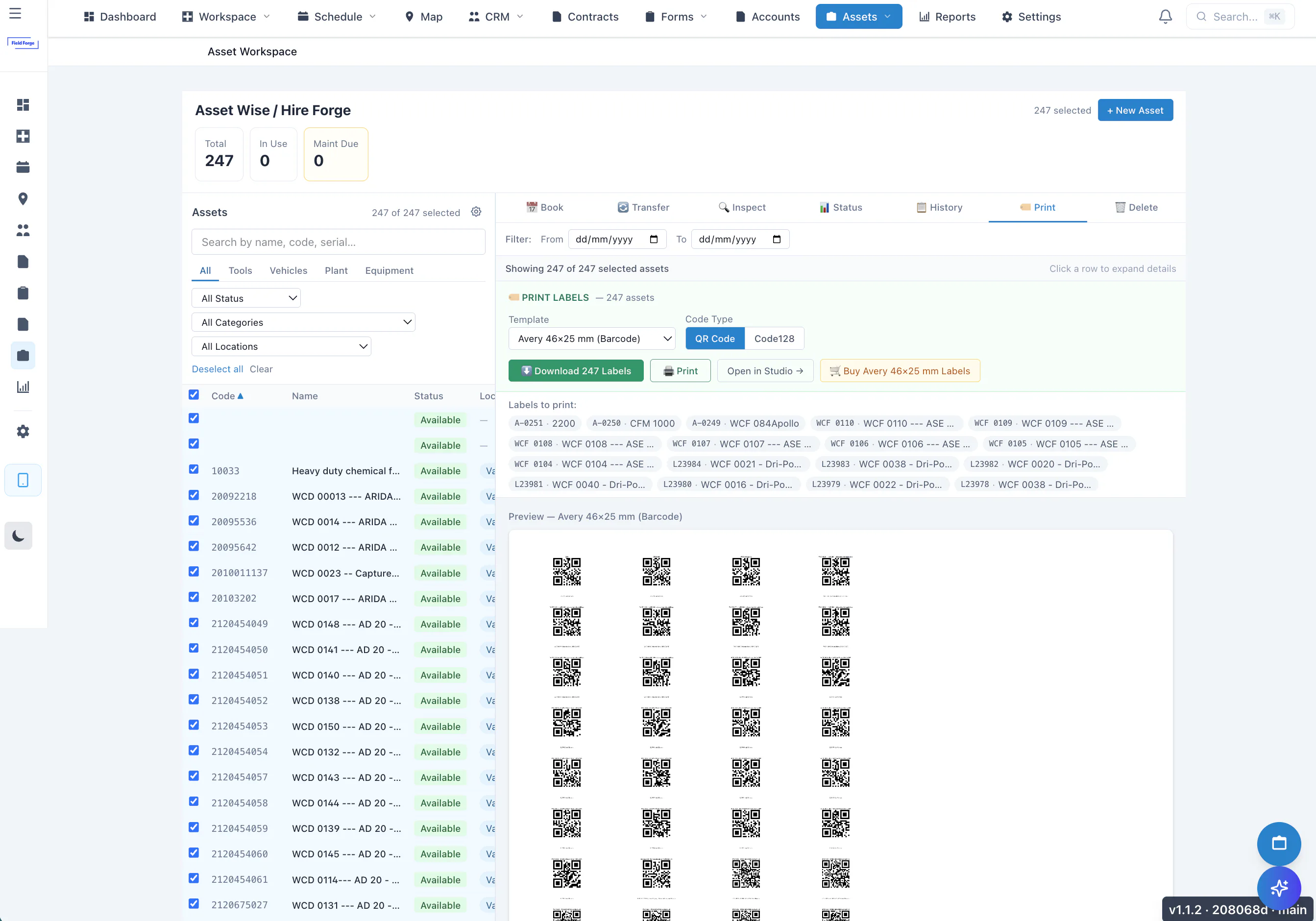Open the Contracts nav item
The width and height of the screenshot is (1316, 921).
[585, 17]
